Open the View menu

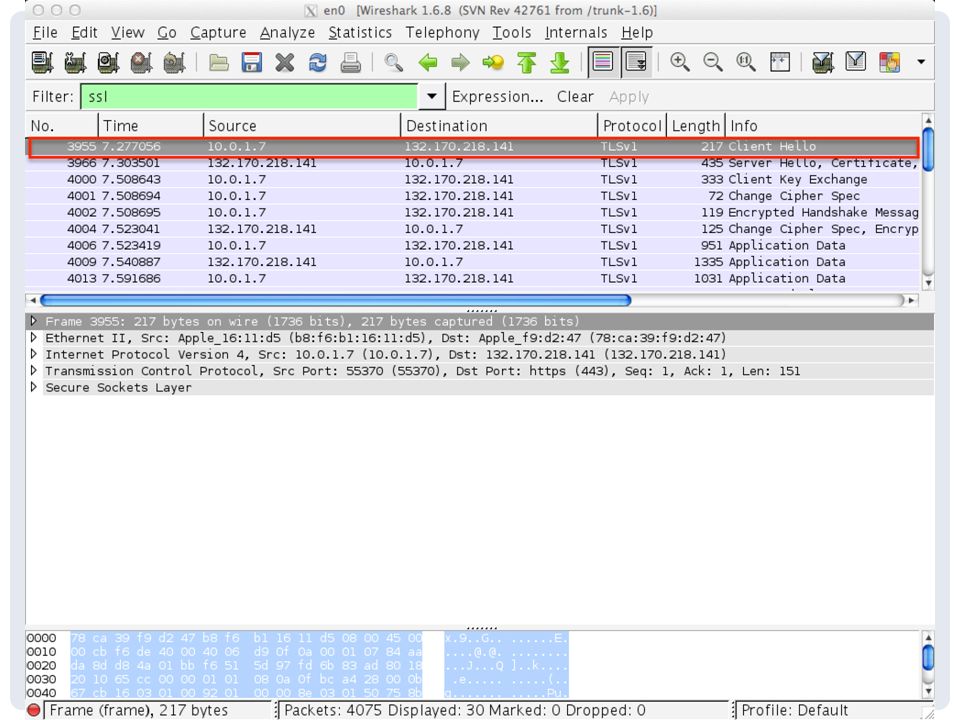coord(127,32)
